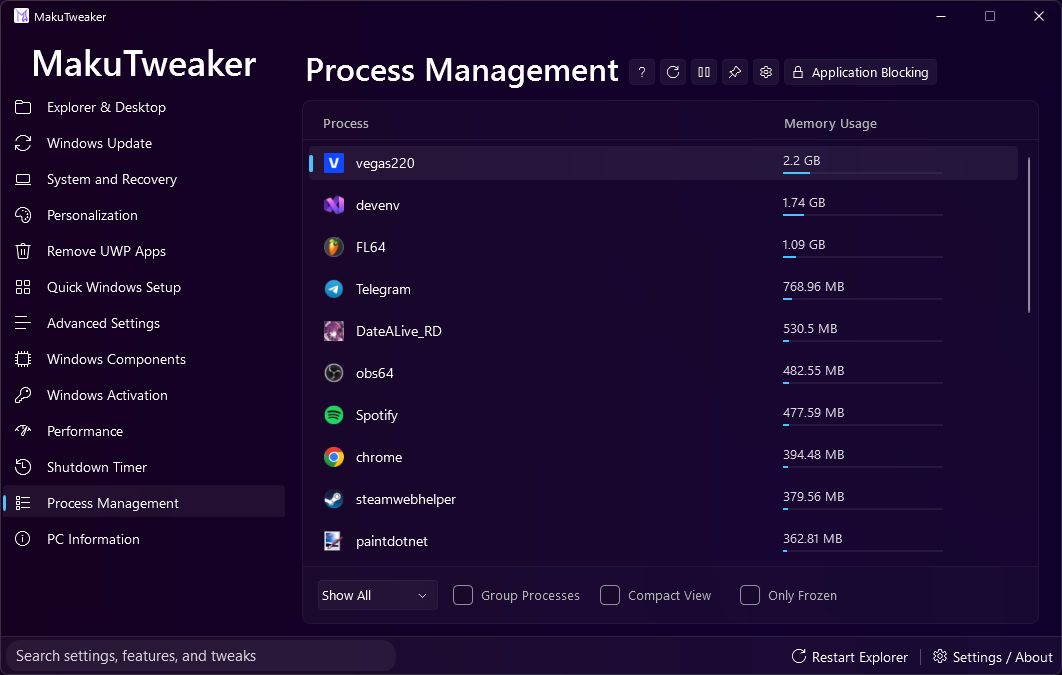Image resolution: width=1062 pixels, height=675 pixels.
Task: Click the paintdotnet process icon
Action: (x=333, y=541)
